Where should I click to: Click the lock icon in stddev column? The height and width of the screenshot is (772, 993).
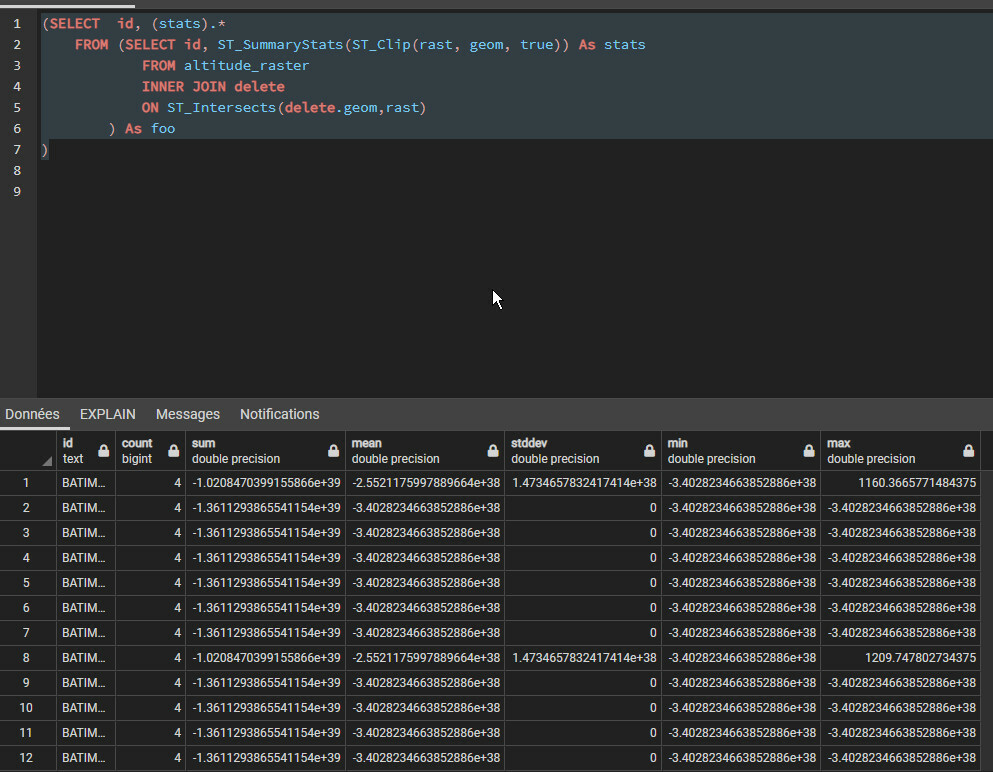[x=648, y=451]
